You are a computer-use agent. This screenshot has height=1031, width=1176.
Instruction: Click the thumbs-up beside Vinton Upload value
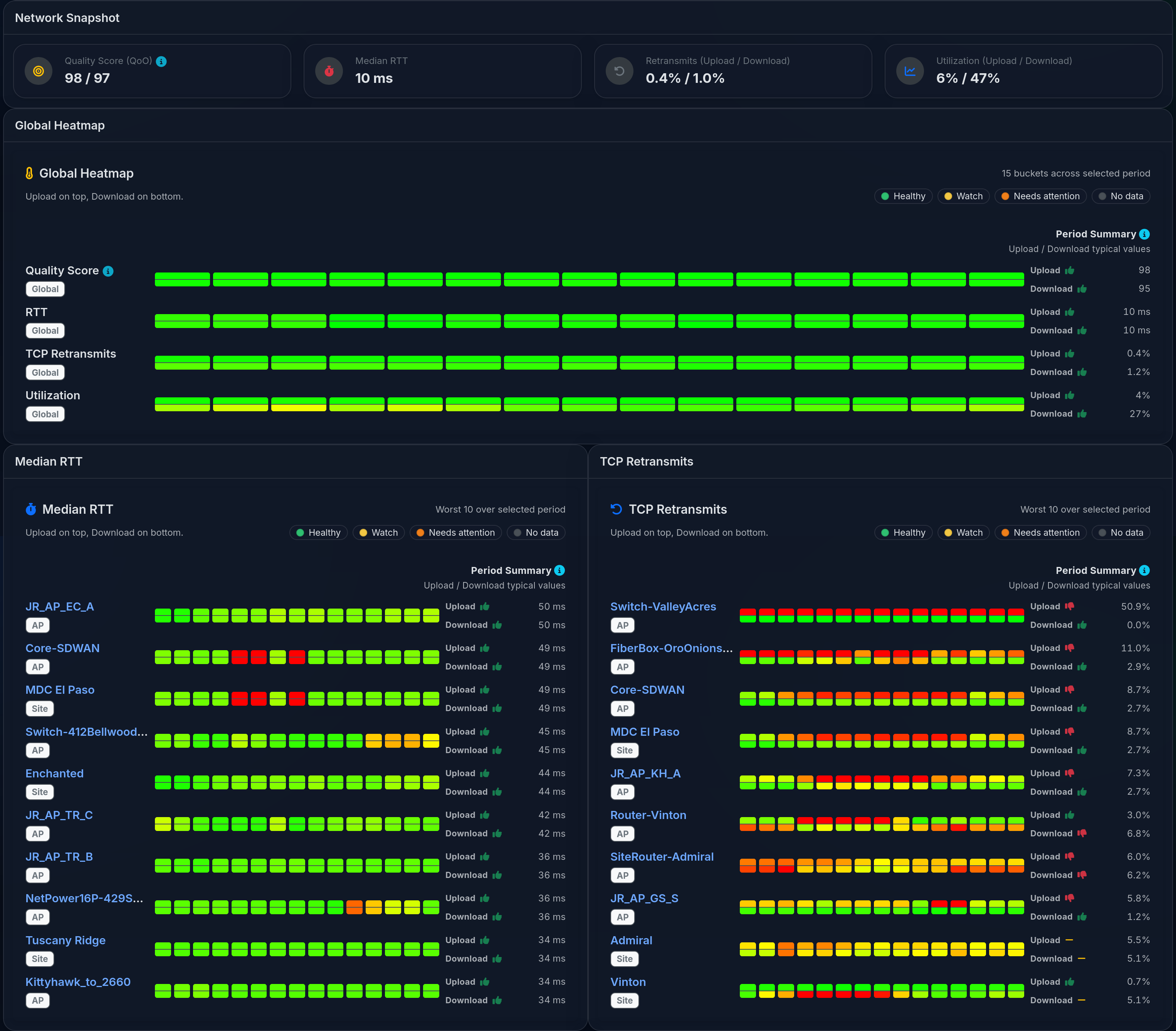click(x=1070, y=982)
